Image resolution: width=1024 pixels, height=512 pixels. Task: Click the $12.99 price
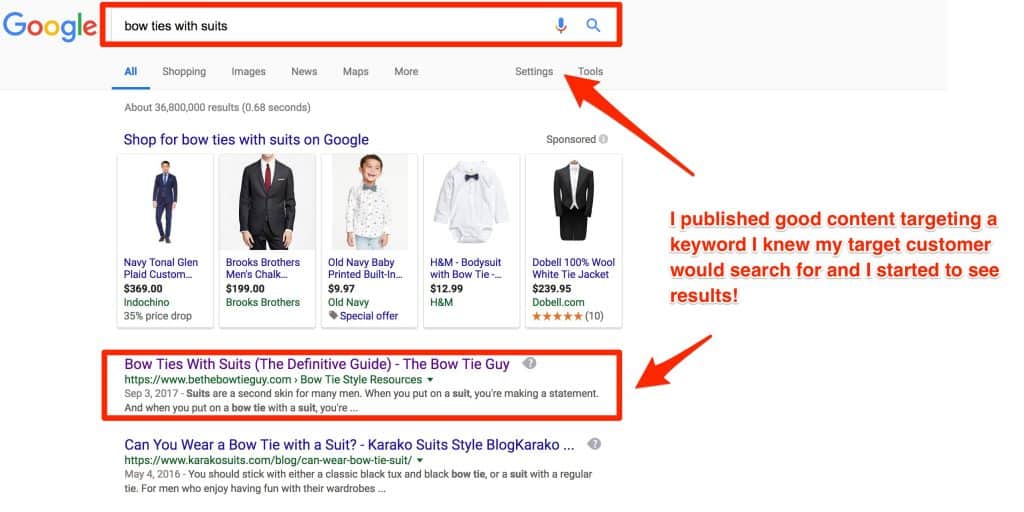coord(447,289)
